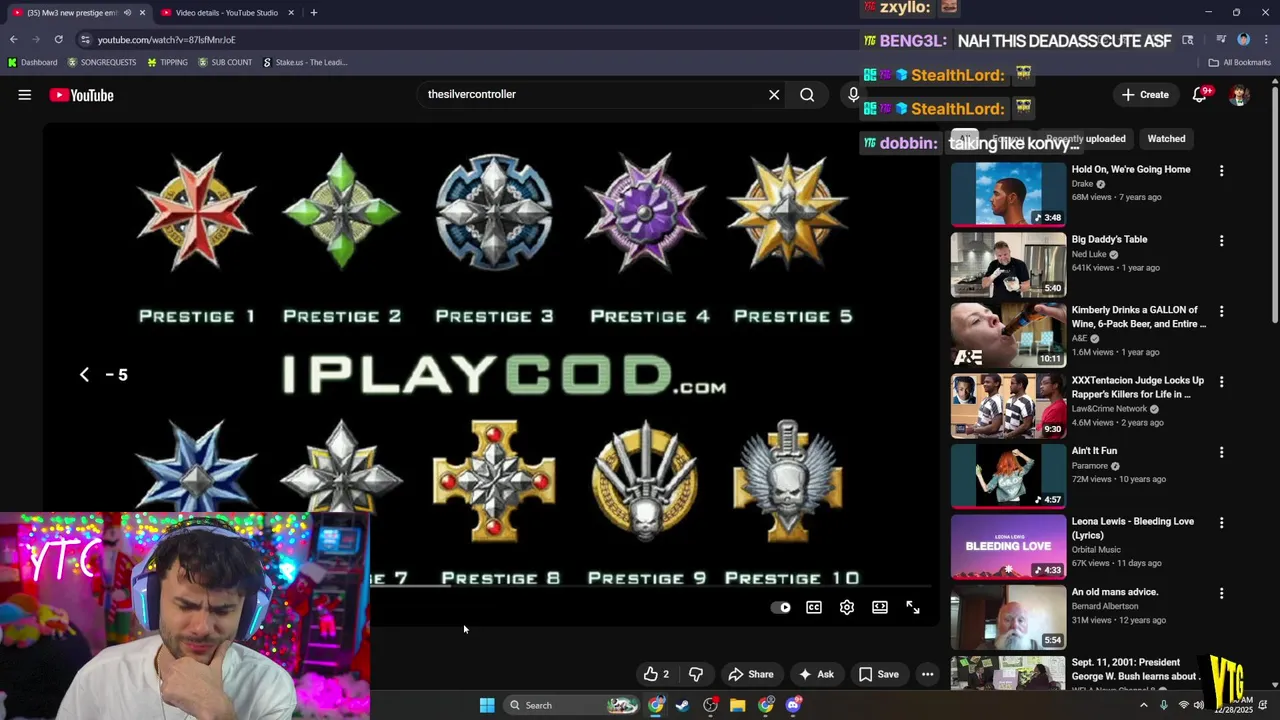This screenshot has width=1280, height=720.
Task: Click the Ask button
Action: point(816,674)
